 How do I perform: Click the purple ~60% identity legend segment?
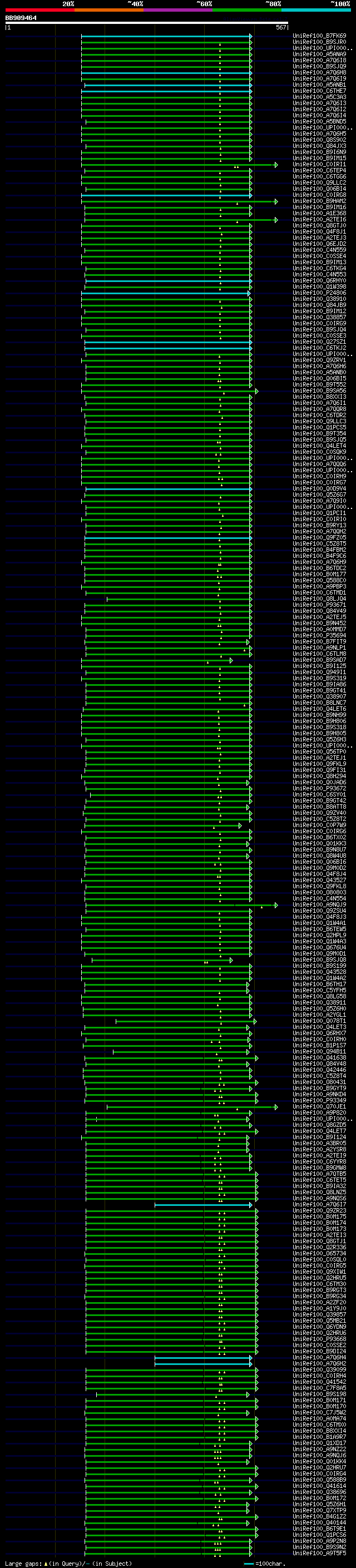[177, 10]
